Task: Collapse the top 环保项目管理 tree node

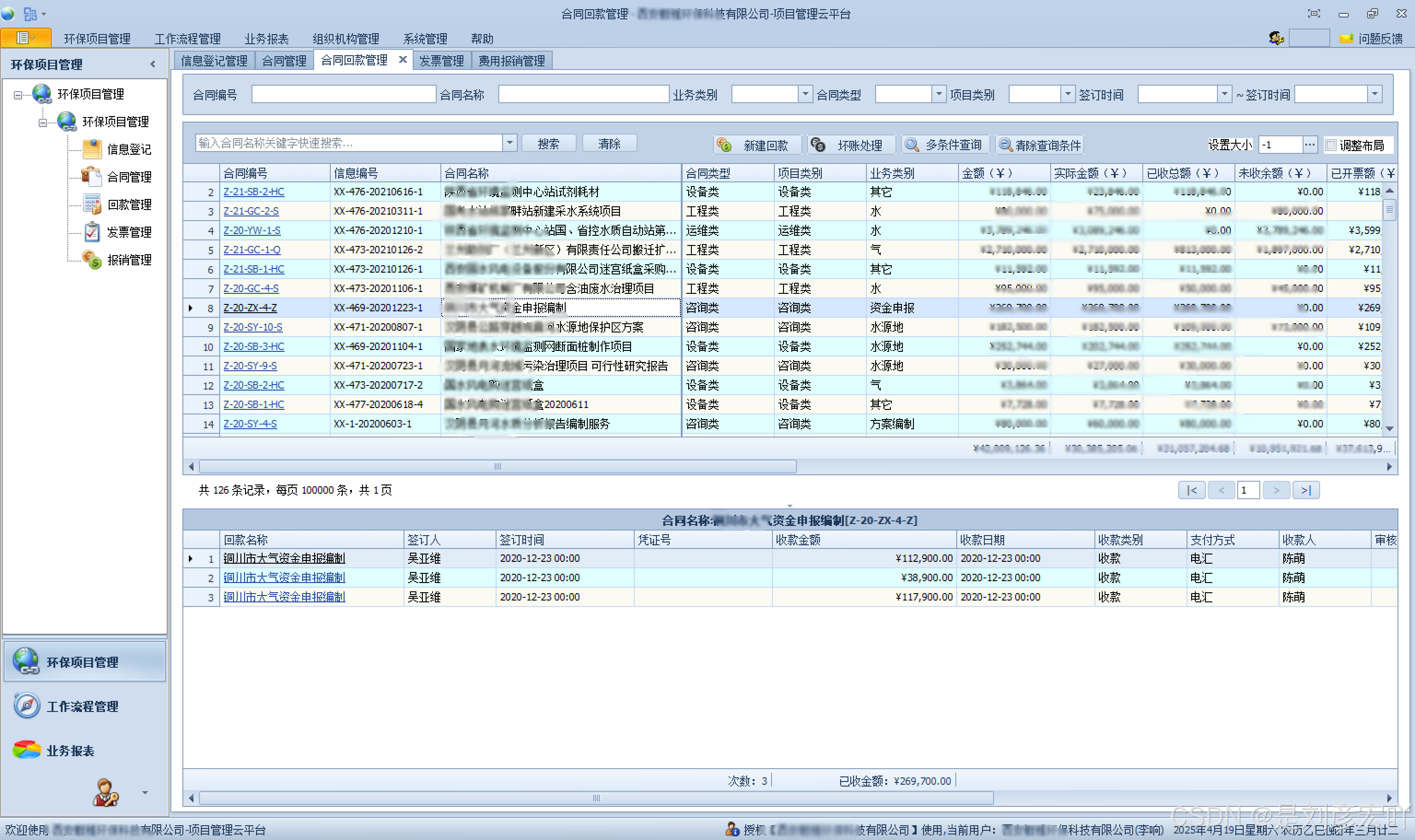Action: [18, 95]
